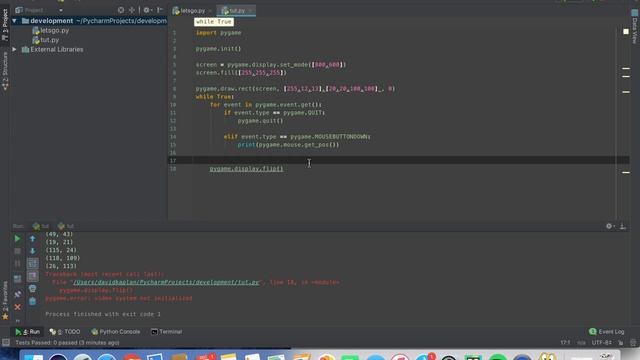Open the Terminal tab

coord(167,332)
